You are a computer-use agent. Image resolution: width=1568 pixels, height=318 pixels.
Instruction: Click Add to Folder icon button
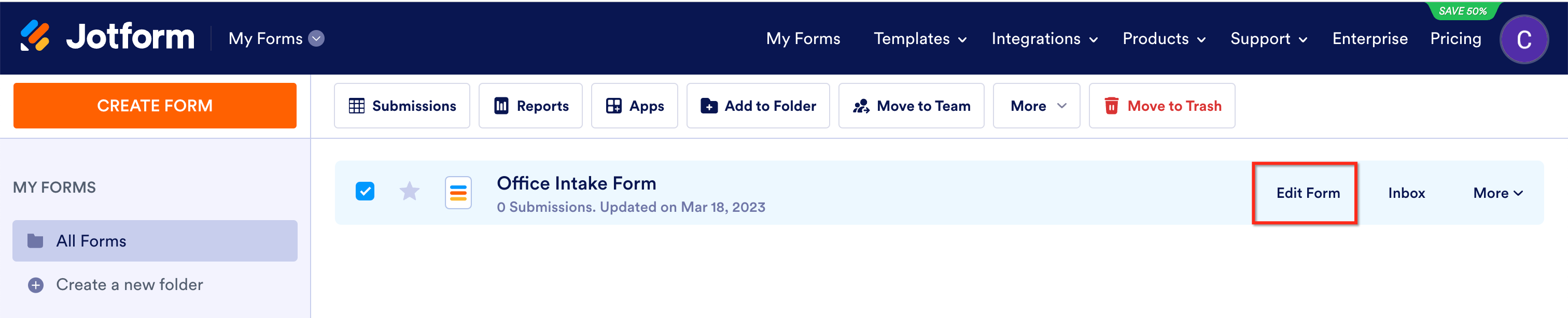coord(708,106)
